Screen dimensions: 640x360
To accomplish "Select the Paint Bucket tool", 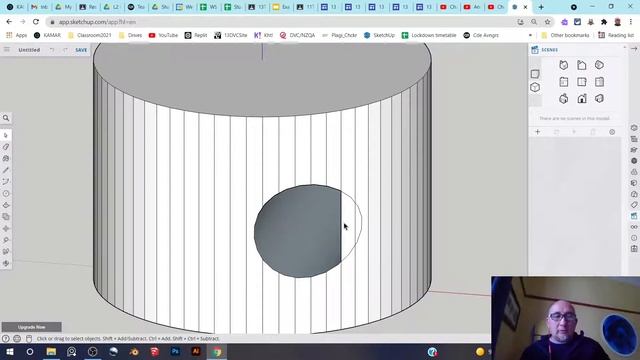I will point(6,158).
